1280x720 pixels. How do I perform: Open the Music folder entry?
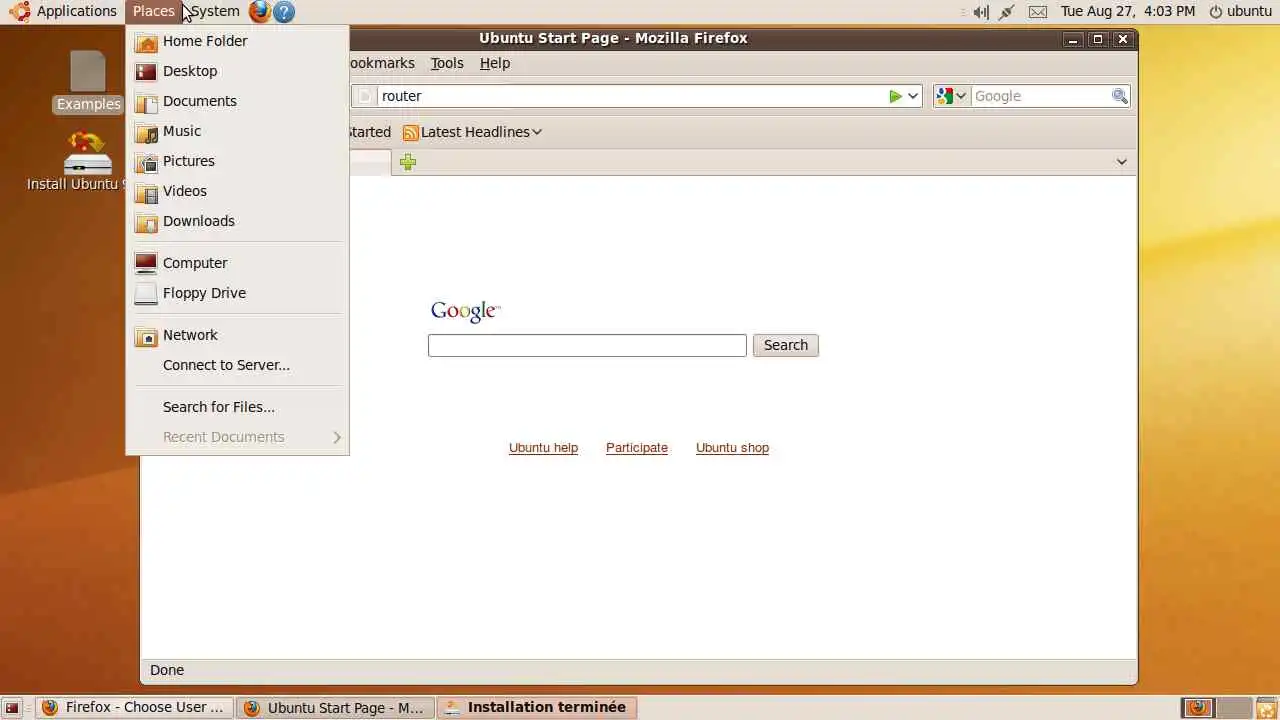(x=237, y=131)
